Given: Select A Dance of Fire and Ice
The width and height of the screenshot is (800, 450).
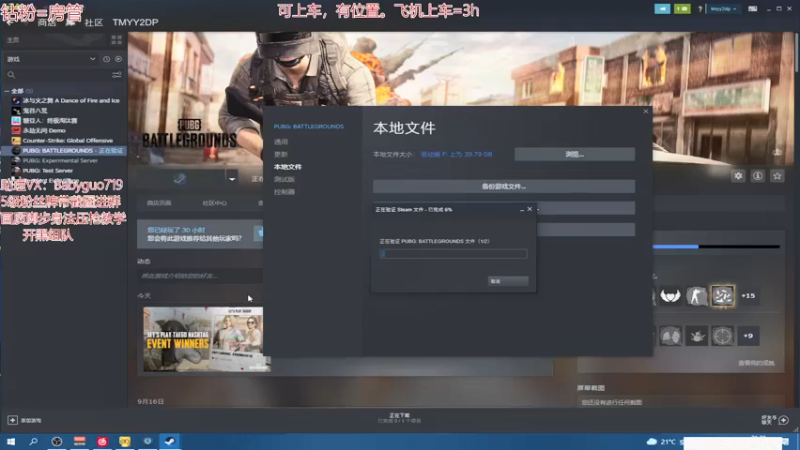Looking at the screenshot, I should point(70,101).
